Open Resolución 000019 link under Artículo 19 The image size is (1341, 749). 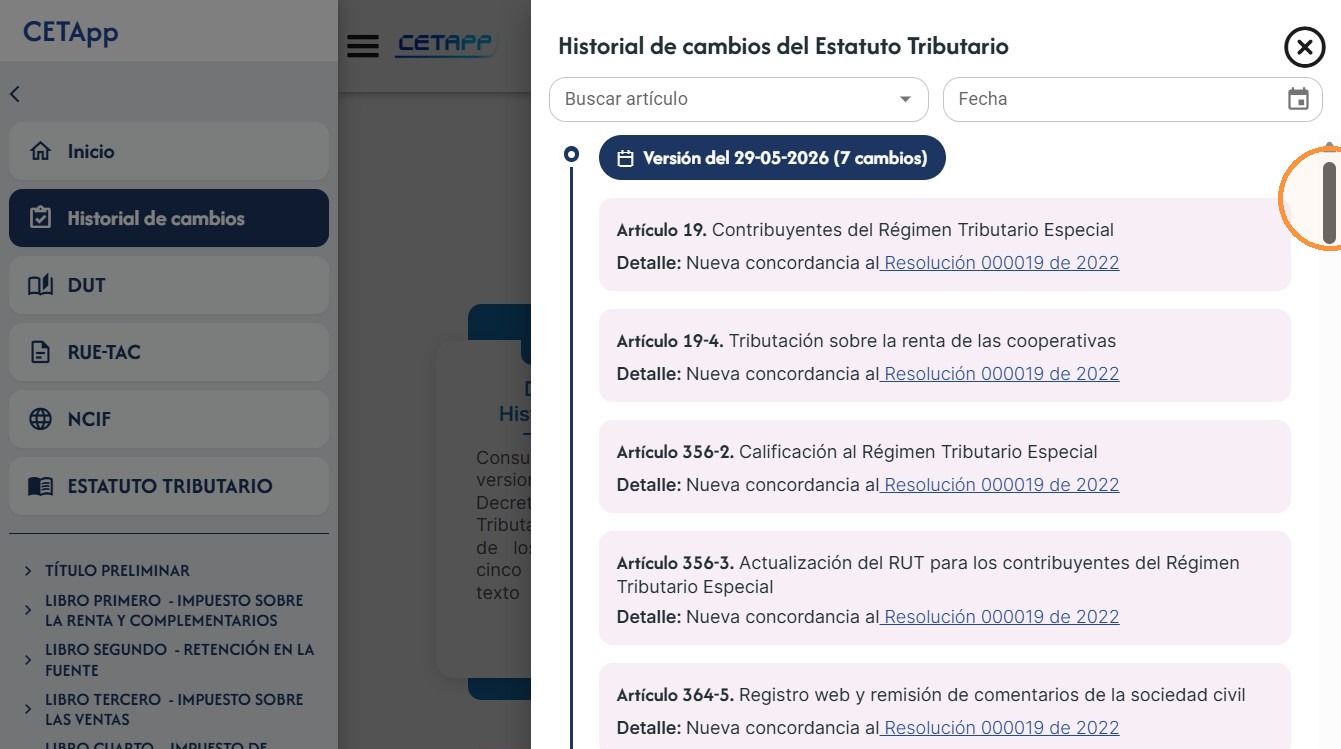(x=1001, y=263)
